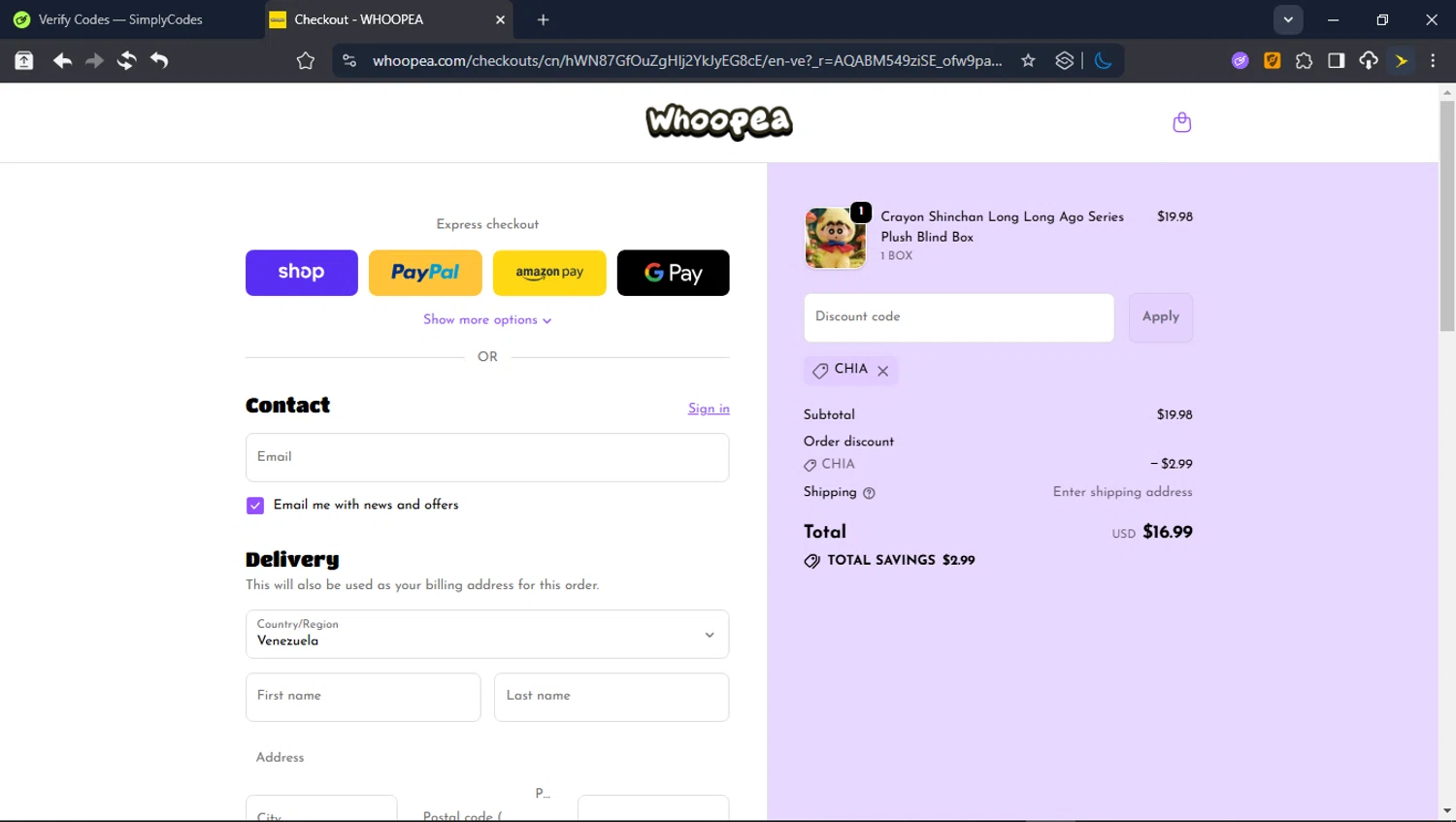Click the 1 BOX variant text
This screenshot has height=822, width=1456.
click(x=897, y=255)
